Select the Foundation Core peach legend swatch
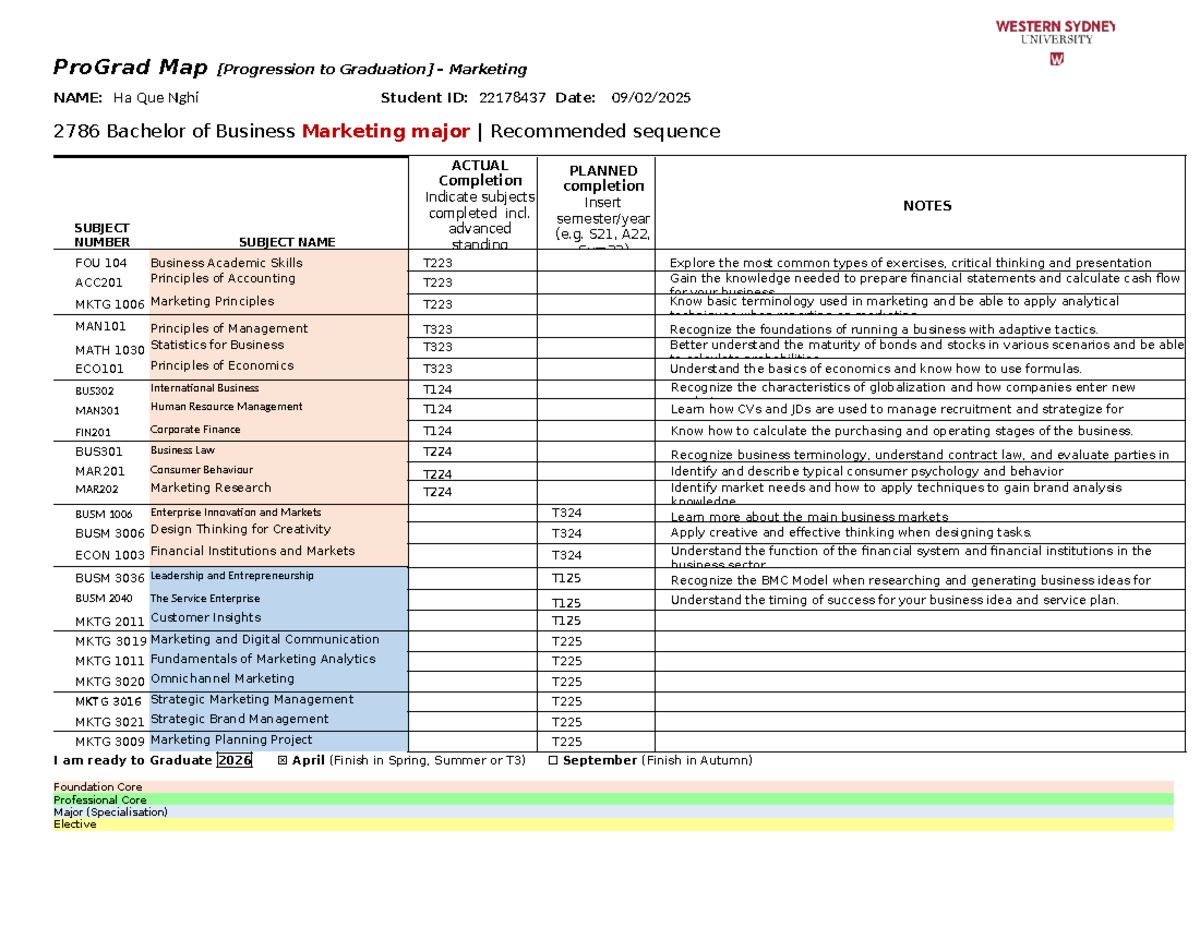The width and height of the screenshot is (1200, 927). [x=400, y=787]
